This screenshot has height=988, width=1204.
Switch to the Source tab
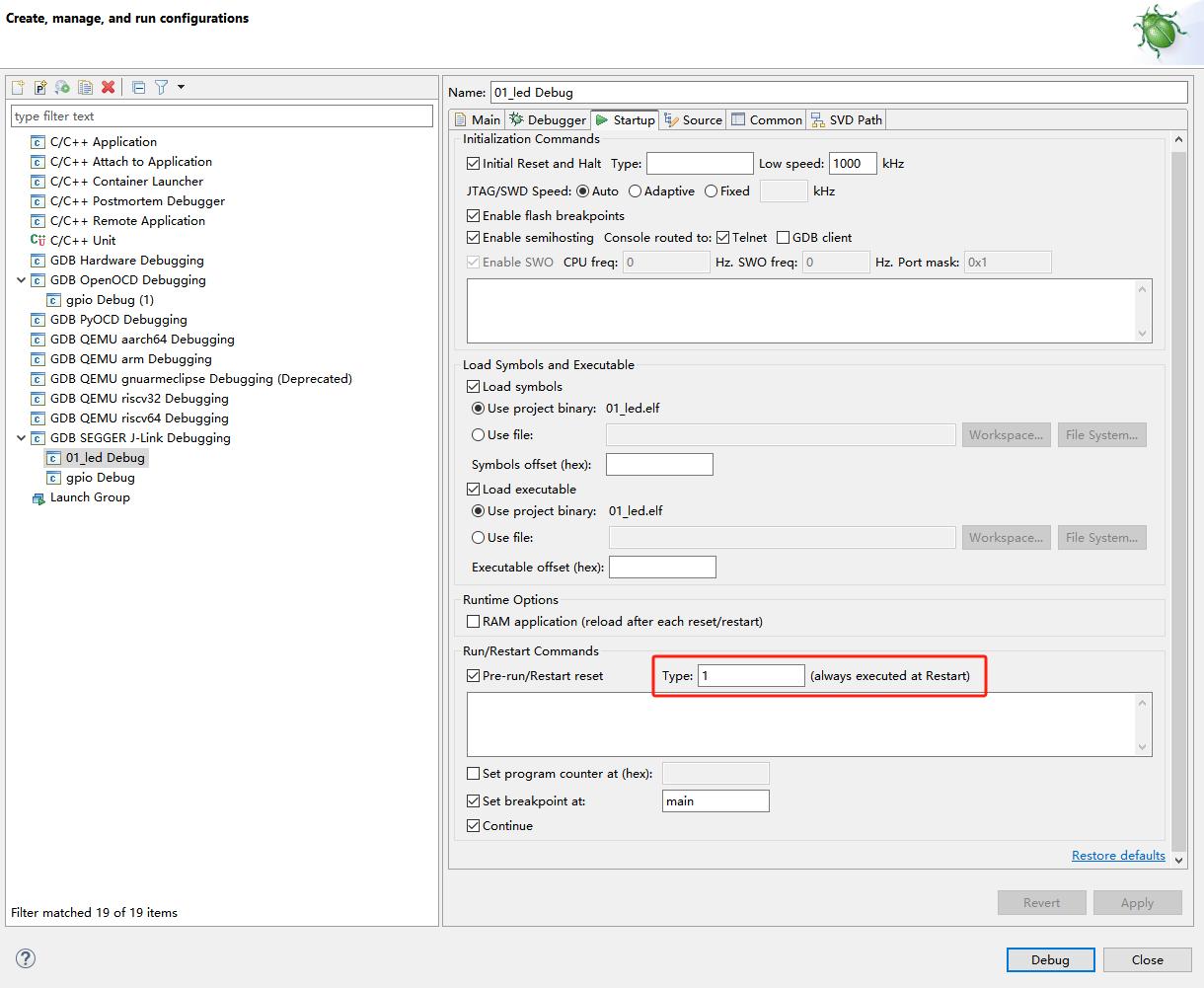[x=694, y=119]
